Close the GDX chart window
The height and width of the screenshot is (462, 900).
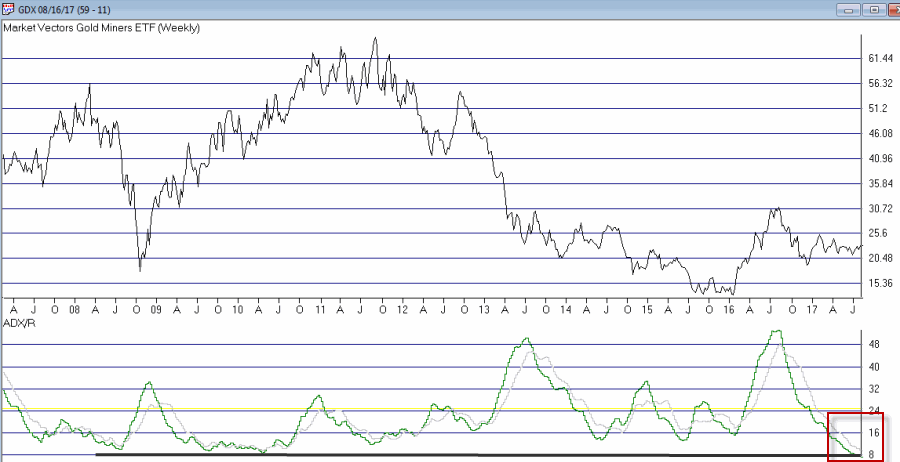(894, 10)
